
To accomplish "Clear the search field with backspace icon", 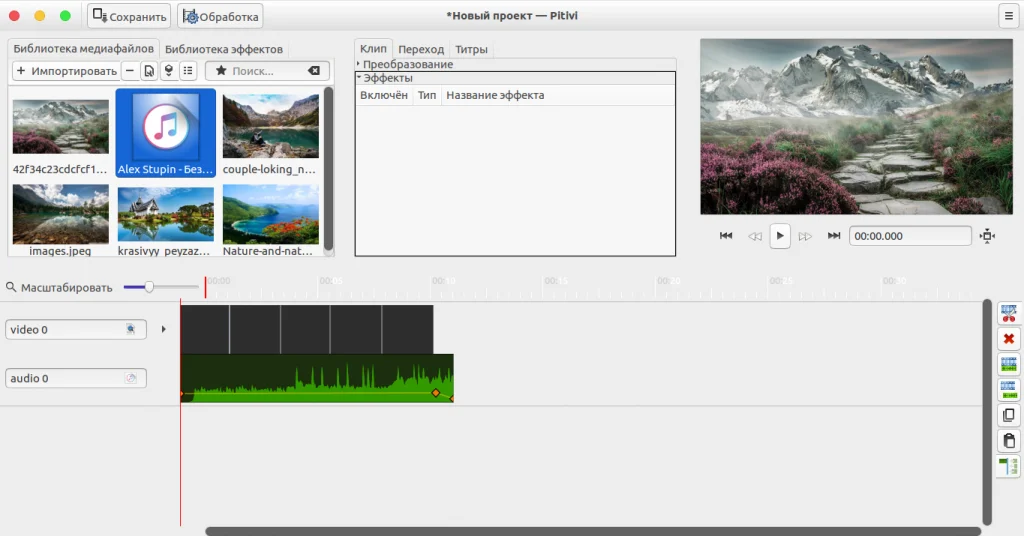I will (x=314, y=71).
